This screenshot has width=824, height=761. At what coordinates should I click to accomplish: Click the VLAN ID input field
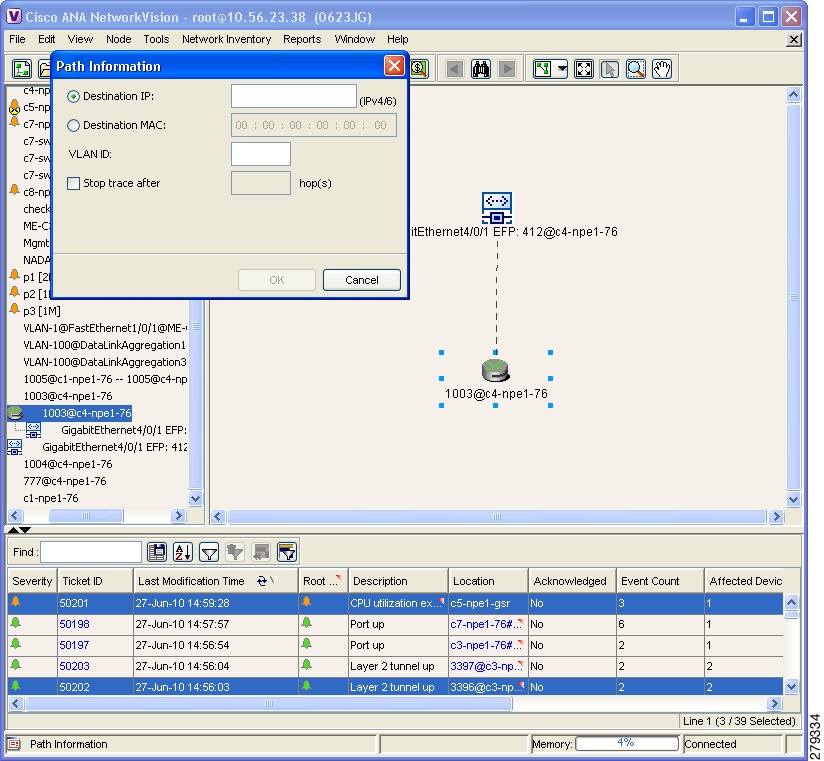[261, 154]
